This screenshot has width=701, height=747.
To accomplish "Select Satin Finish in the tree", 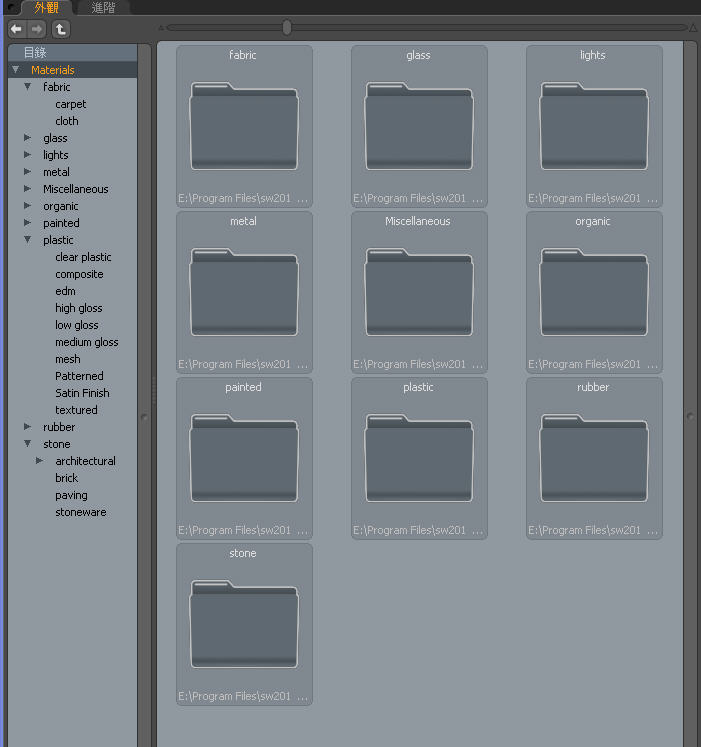I will click(x=82, y=393).
